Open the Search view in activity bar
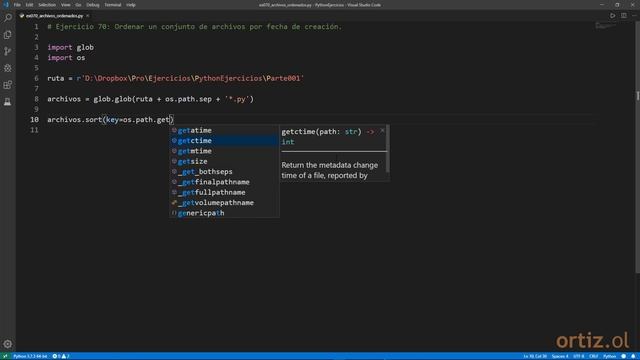The width and height of the screenshot is (640, 360). (8, 18)
